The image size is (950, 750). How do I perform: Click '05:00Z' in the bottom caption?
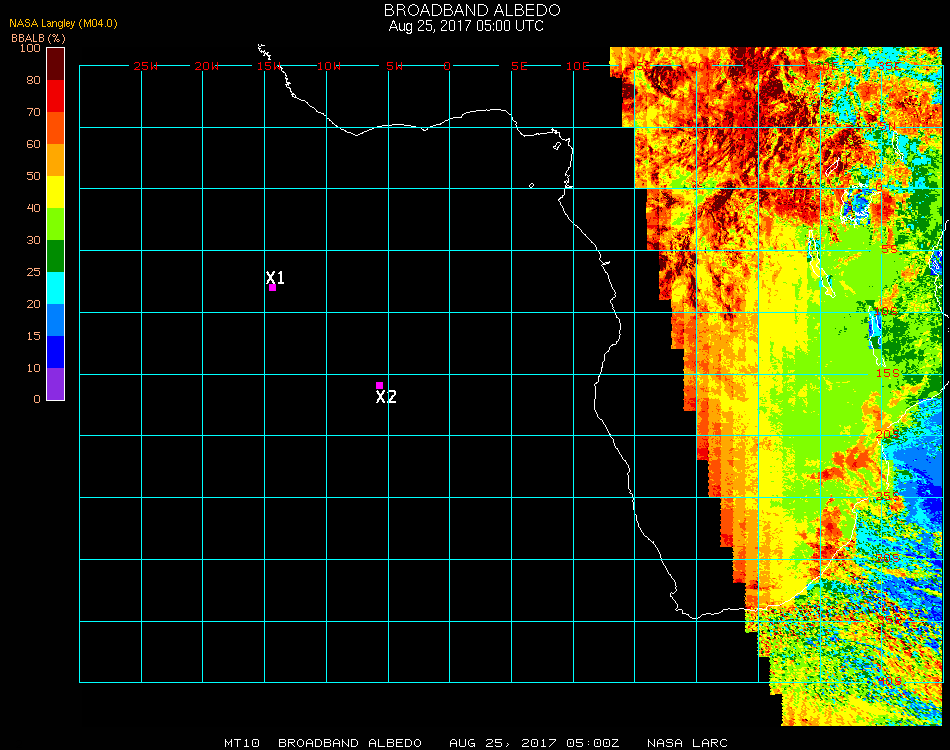pos(593,743)
